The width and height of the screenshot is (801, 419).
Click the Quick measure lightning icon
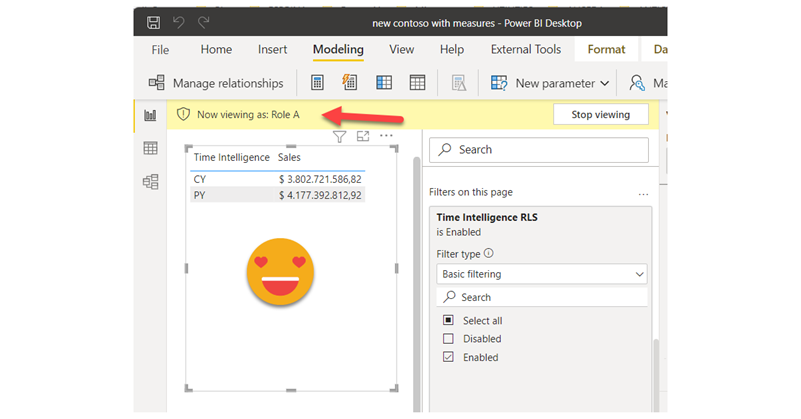click(x=349, y=83)
